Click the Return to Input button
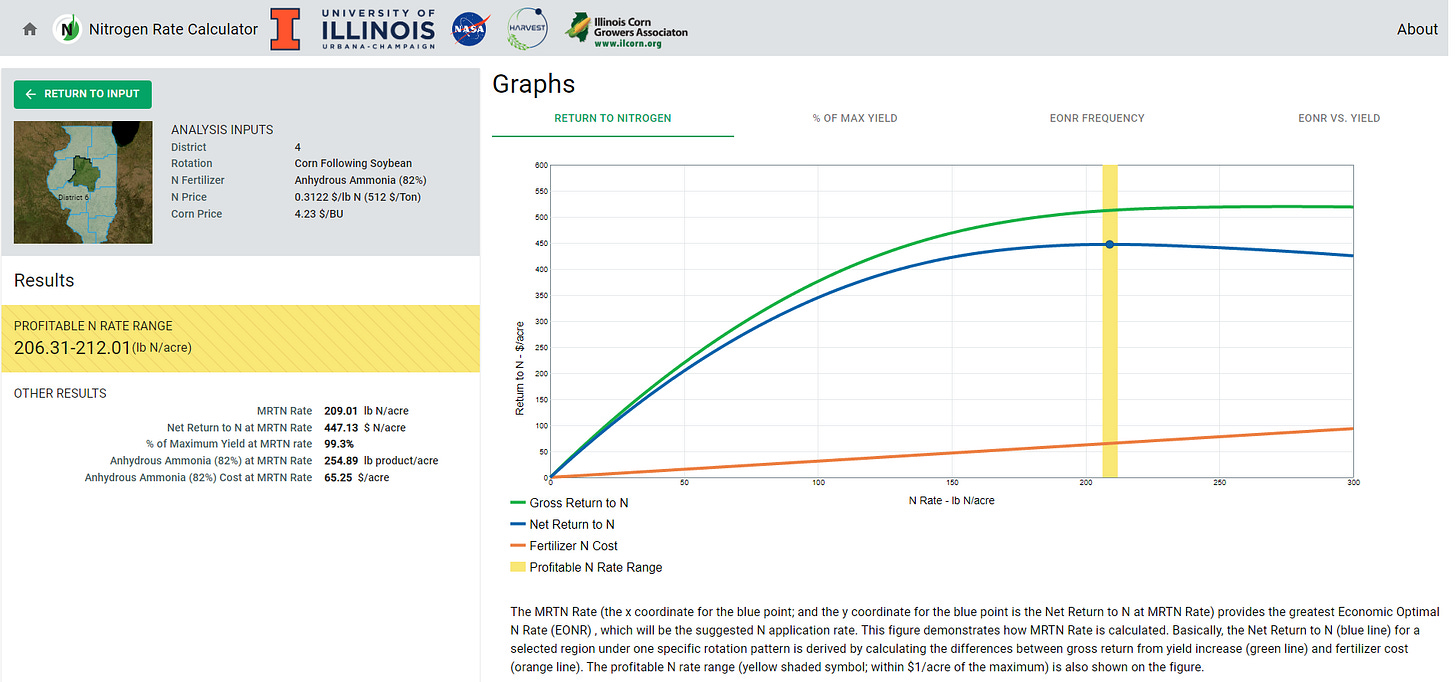1456x682 pixels. click(x=83, y=94)
